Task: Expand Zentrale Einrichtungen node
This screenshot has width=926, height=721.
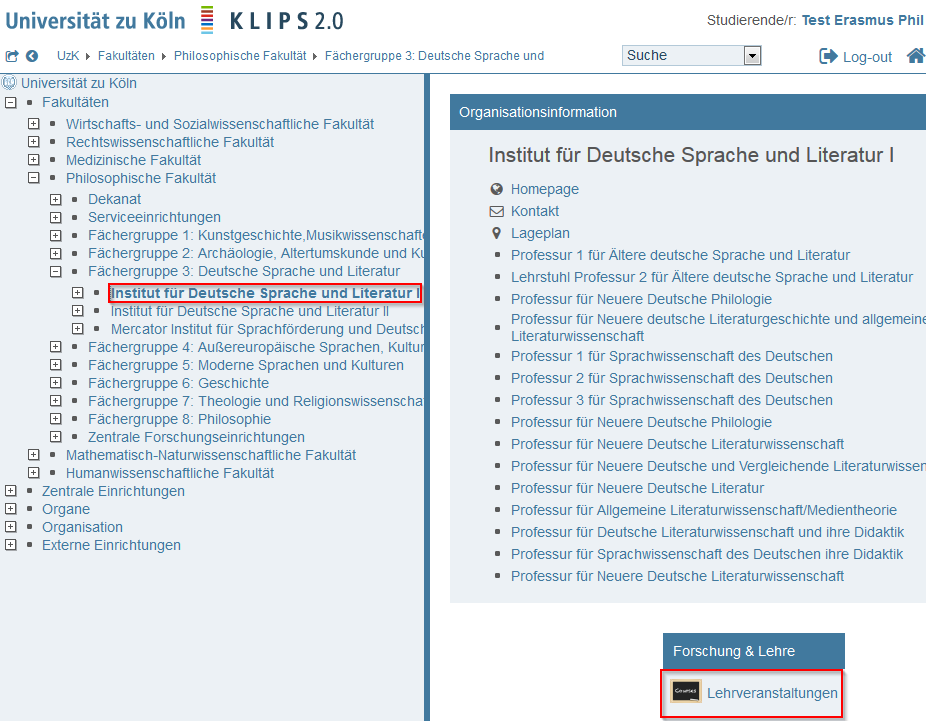Action: coord(11,491)
